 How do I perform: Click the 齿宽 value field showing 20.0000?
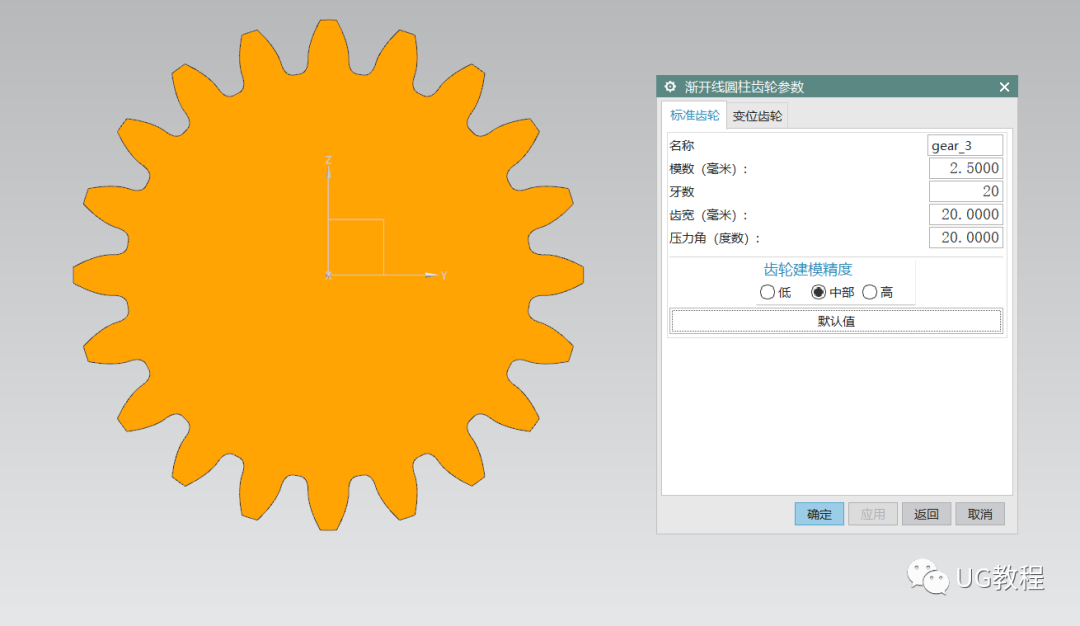click(x=964, y=214)
